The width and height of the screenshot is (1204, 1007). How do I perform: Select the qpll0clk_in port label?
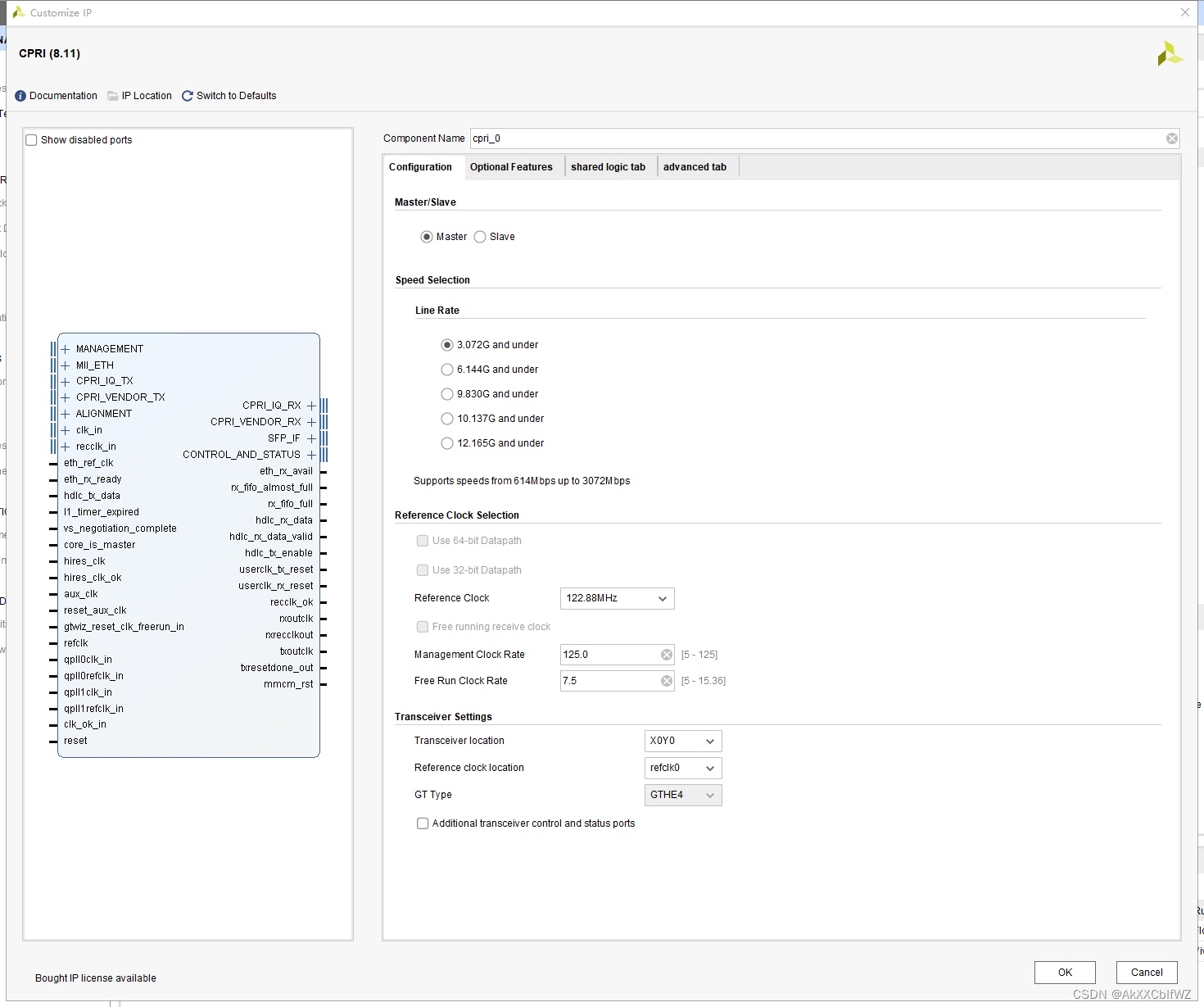click(88, 660)
